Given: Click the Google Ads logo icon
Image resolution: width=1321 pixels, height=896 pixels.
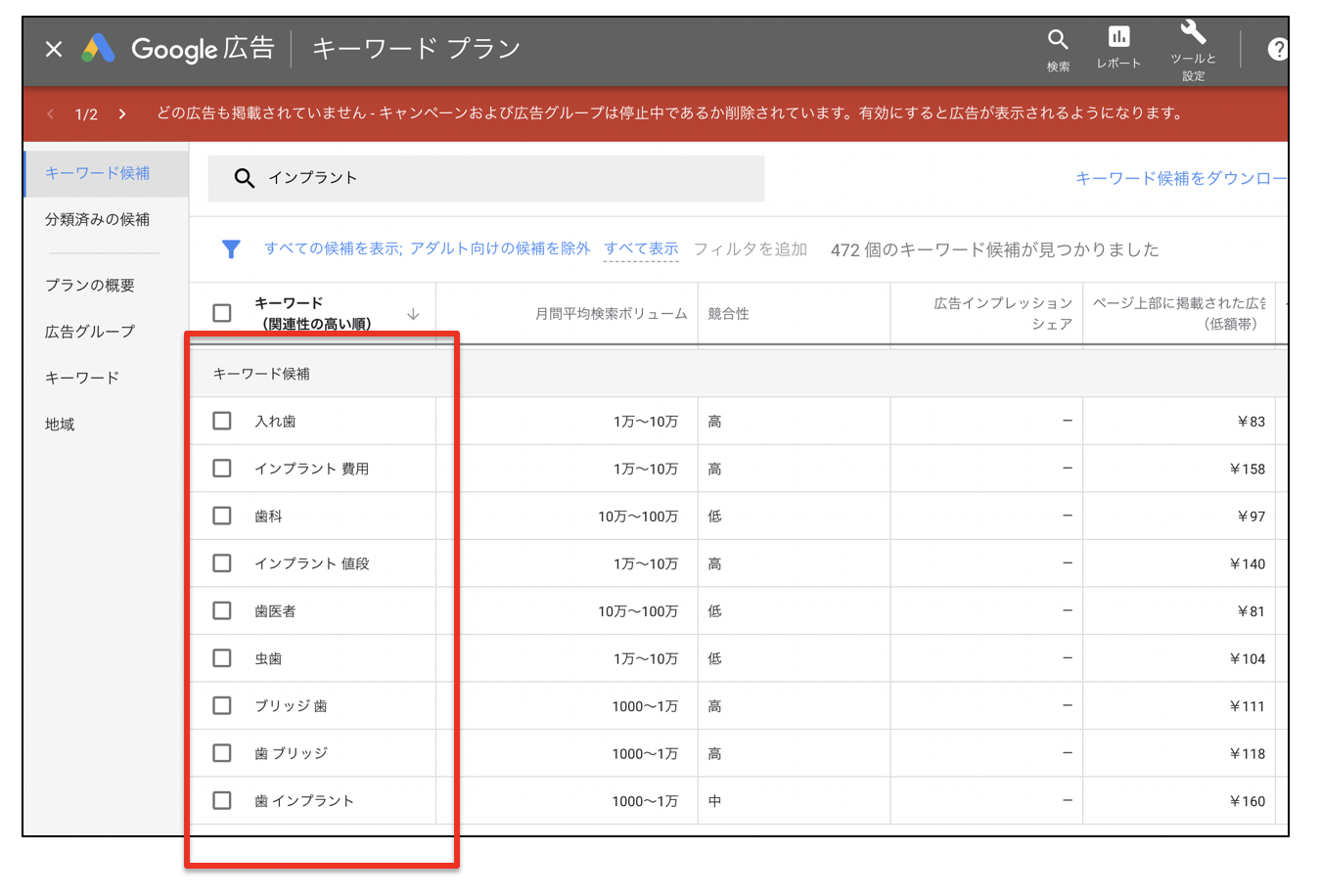Looking at the screenshot, I should tap(99, 49).
